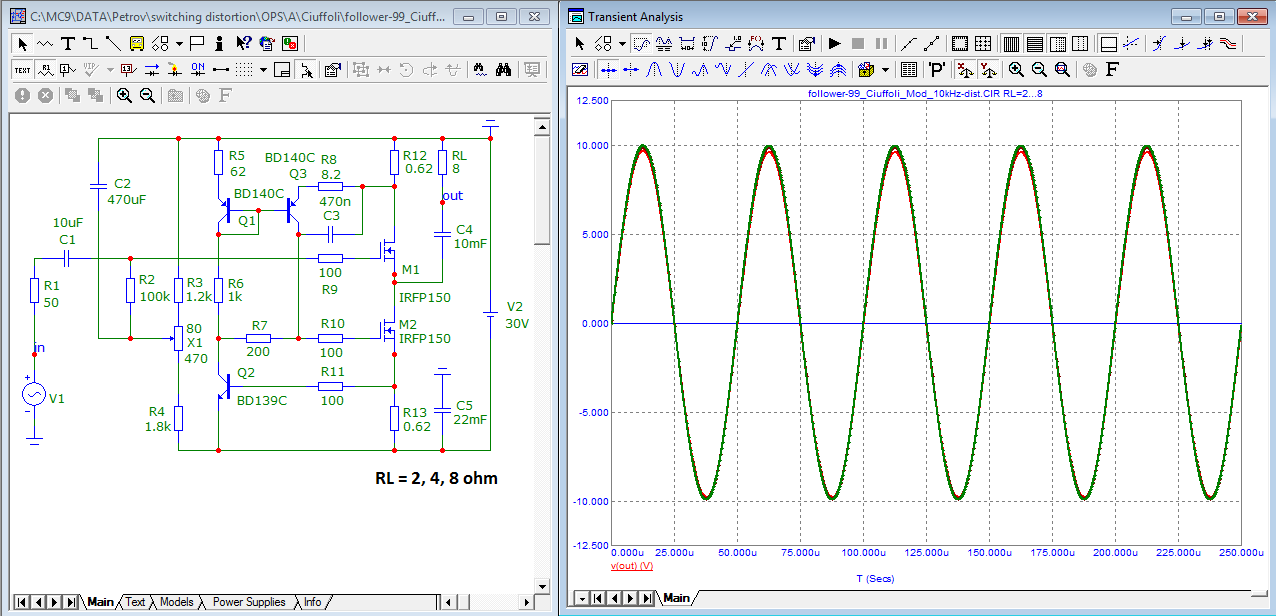
Task: Select the orthogonal Wire mode tool
Action: [90, 43]
